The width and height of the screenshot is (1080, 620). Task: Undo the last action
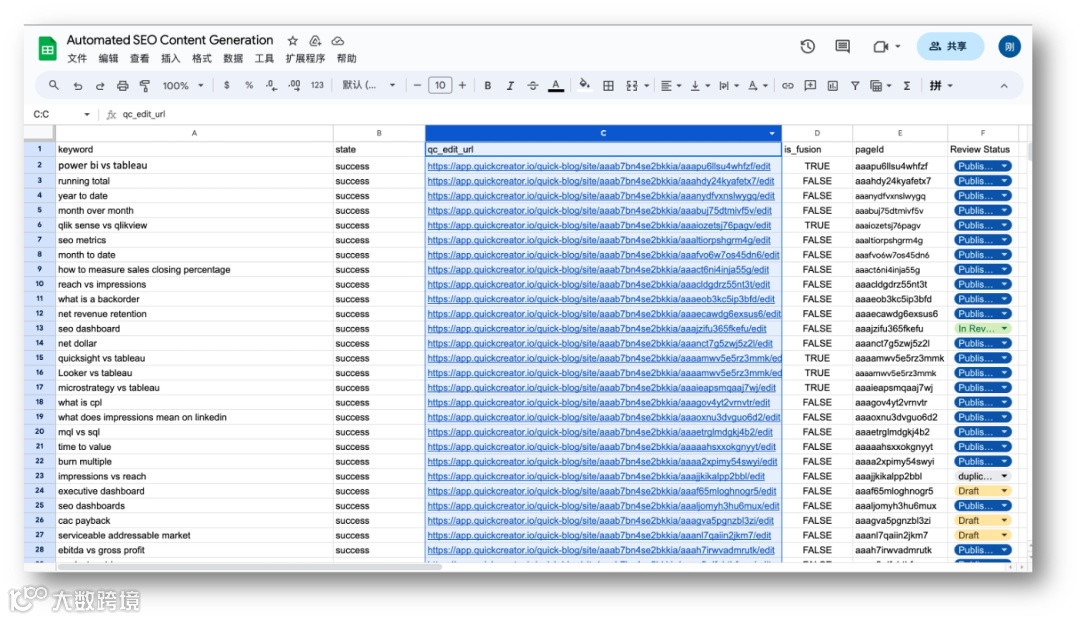pyautogui.click(x=78, y=85)
